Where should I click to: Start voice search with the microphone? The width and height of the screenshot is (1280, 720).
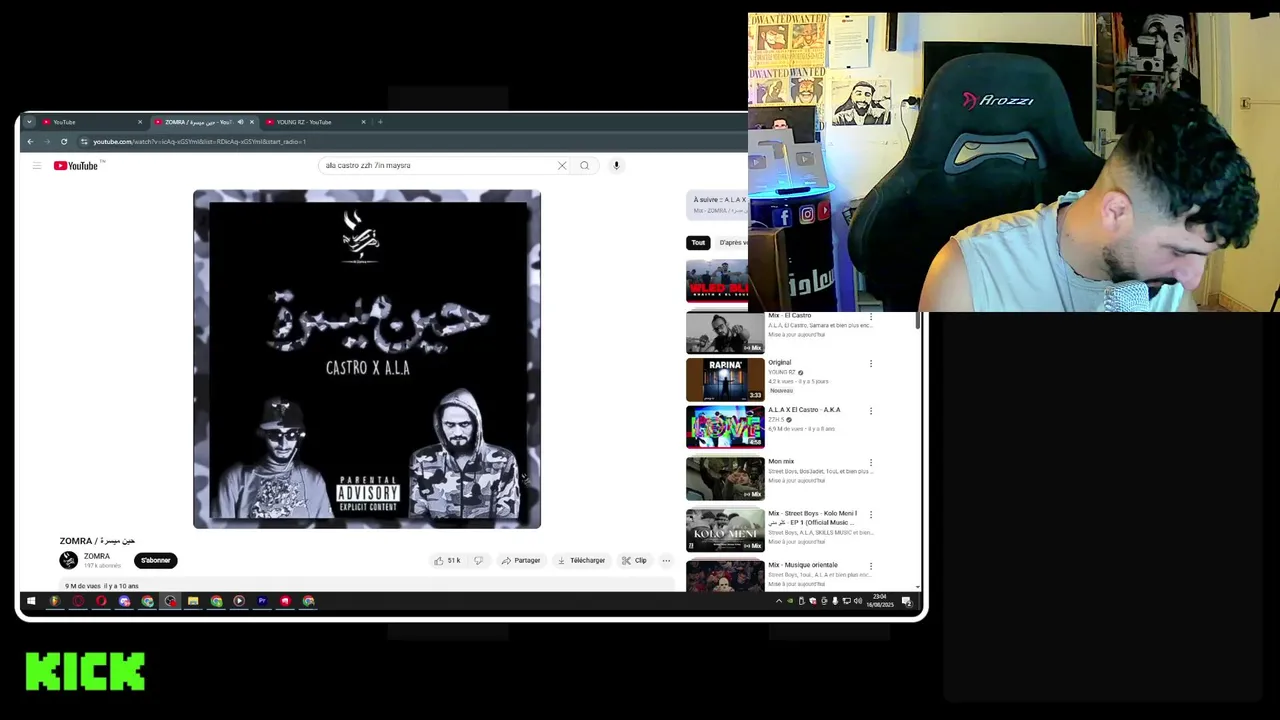click(616, 166)
